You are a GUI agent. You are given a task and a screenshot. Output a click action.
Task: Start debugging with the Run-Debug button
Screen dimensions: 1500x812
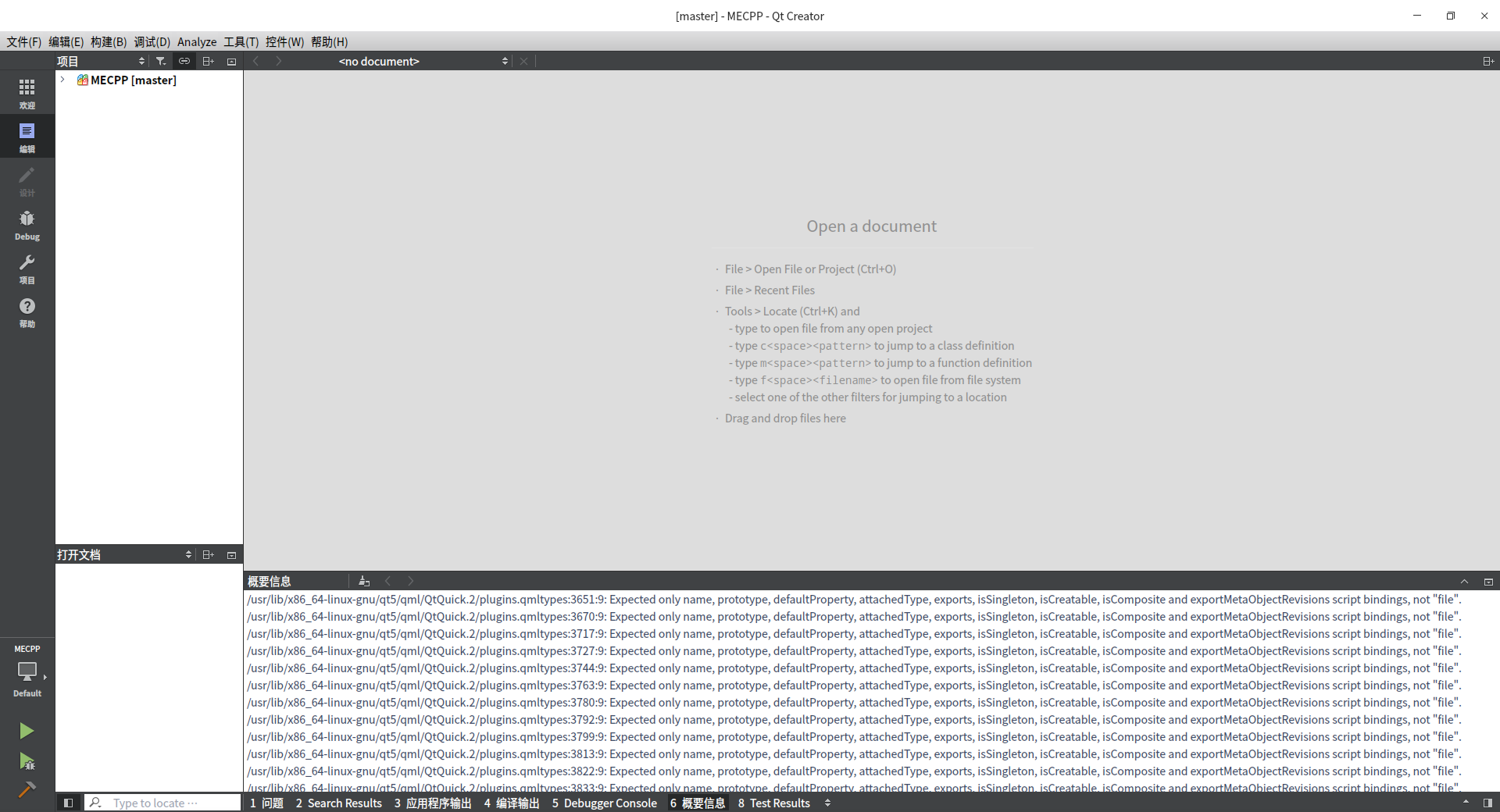coord(27,760)
